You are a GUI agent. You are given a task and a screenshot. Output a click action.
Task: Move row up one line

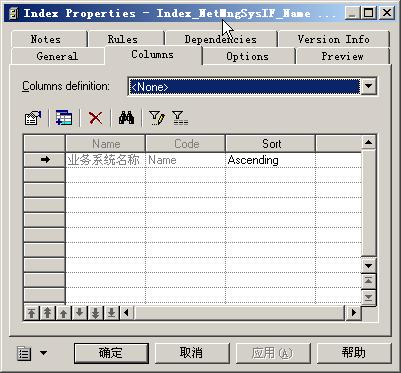pos(64,313)
